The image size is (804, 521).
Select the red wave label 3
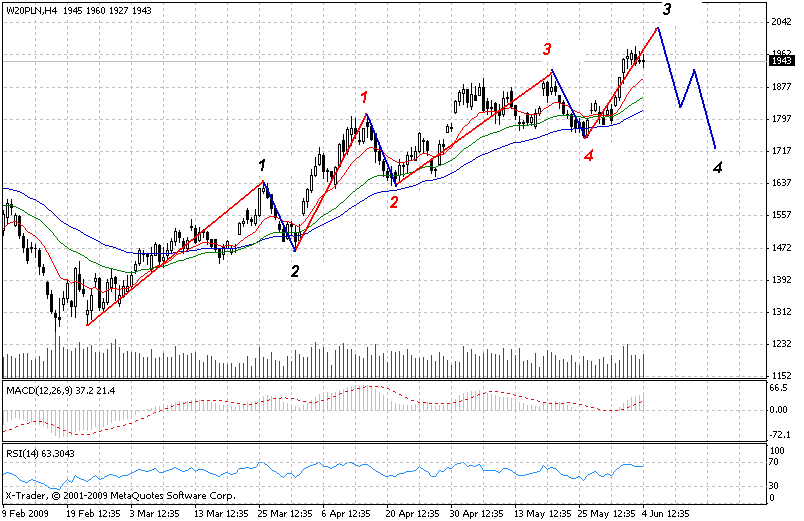click(x=547, y=49)
